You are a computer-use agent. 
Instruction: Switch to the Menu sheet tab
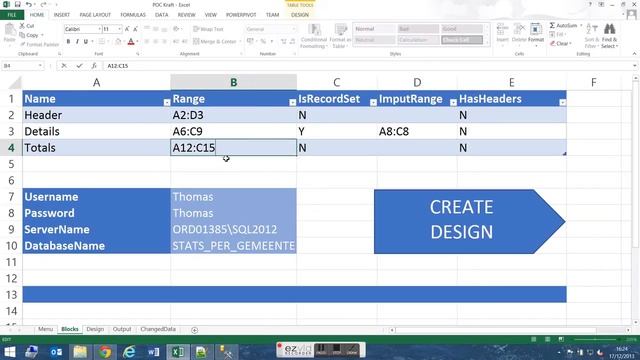tap(45, 329)
